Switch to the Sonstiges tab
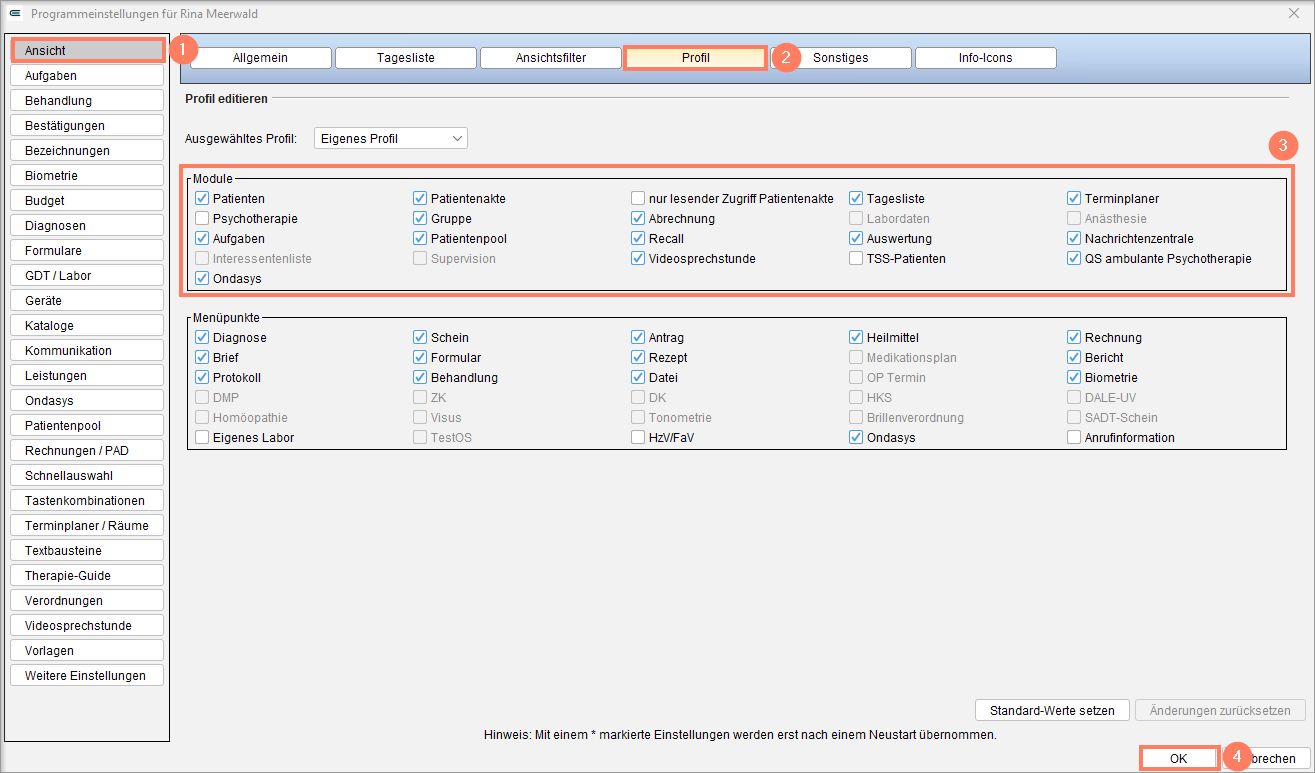 click(x=841, y=58)
